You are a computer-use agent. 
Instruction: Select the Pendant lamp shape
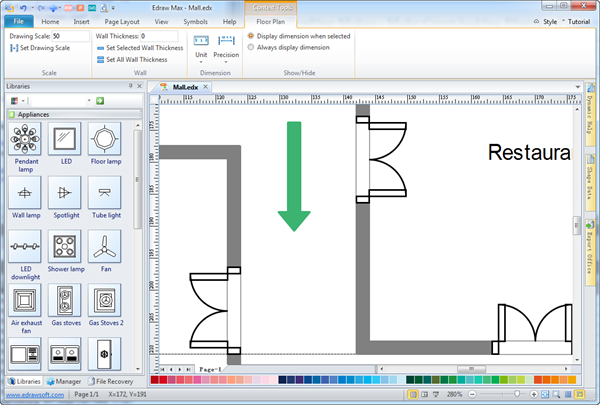[25, 139]
